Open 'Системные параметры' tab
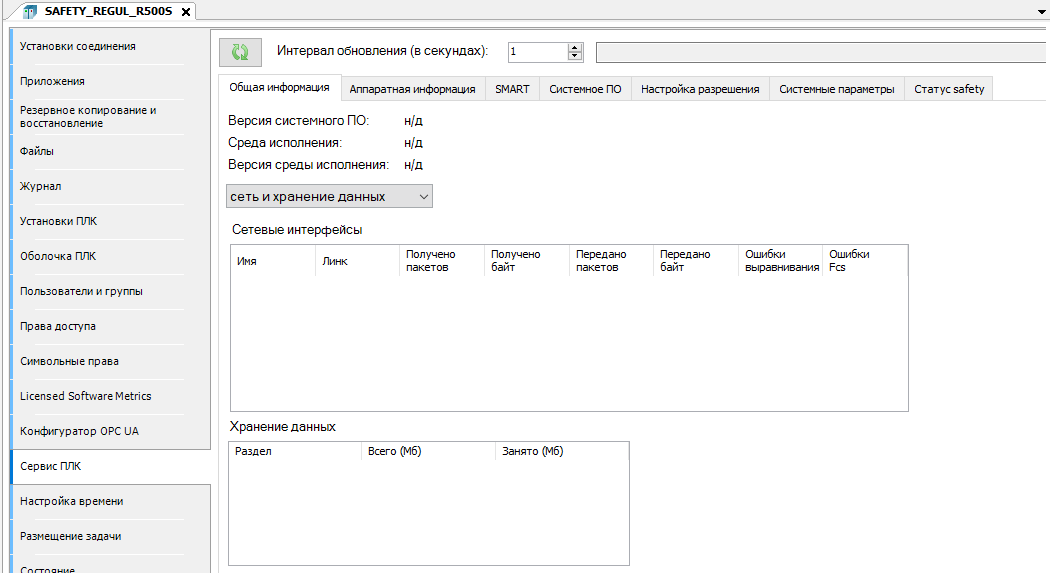The height and width of the screenshot is (573, 1050). coord(836,89)
